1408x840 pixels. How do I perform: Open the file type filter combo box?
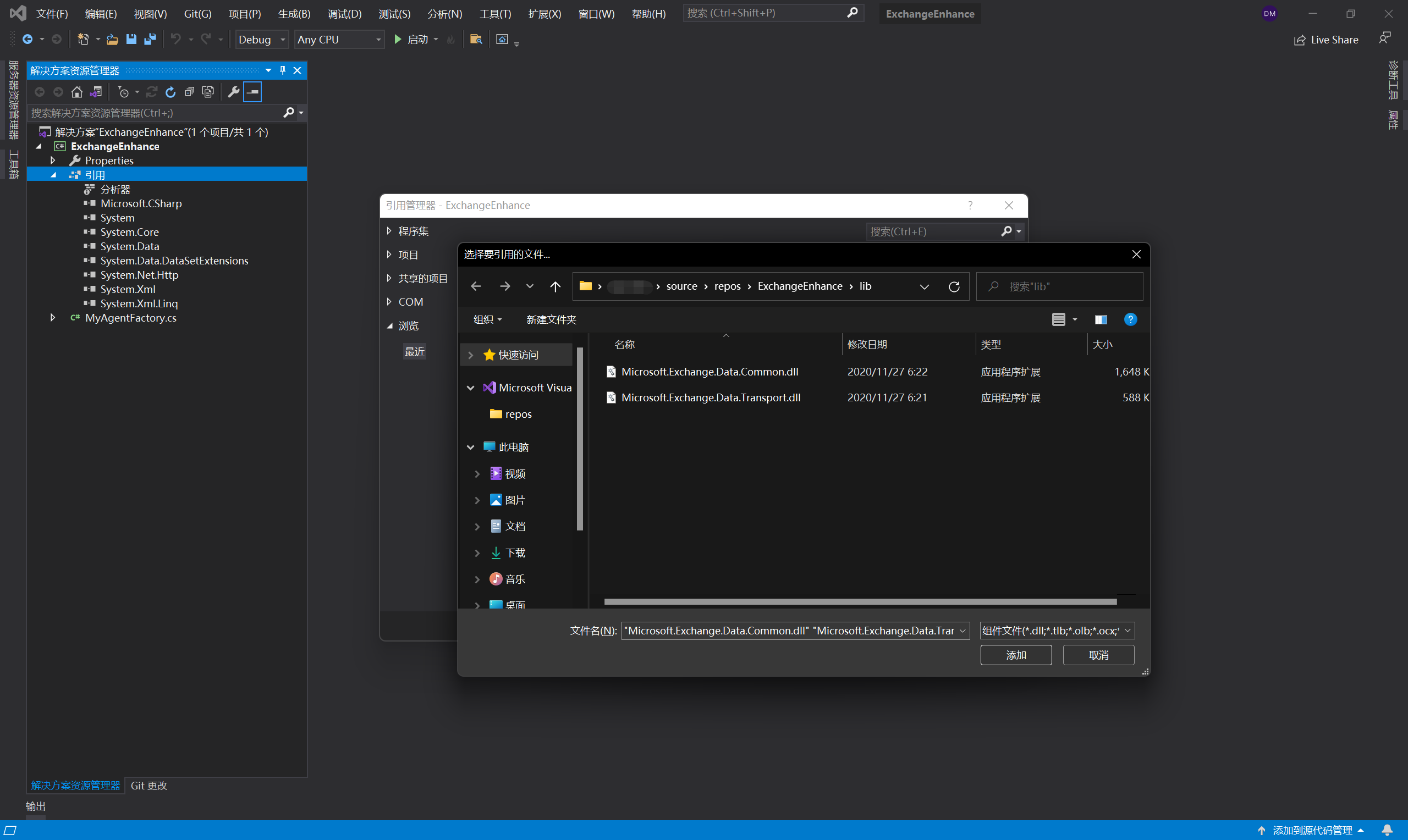click(x=1057, y=631)
